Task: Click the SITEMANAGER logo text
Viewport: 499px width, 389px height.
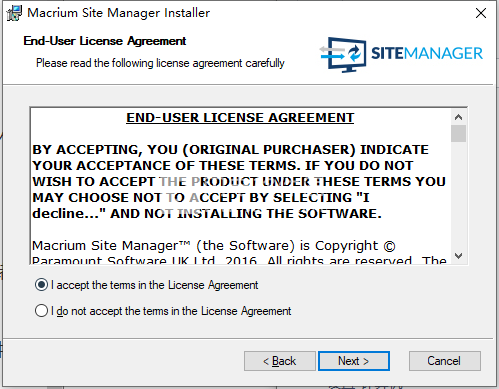Action: coord(427,53)
